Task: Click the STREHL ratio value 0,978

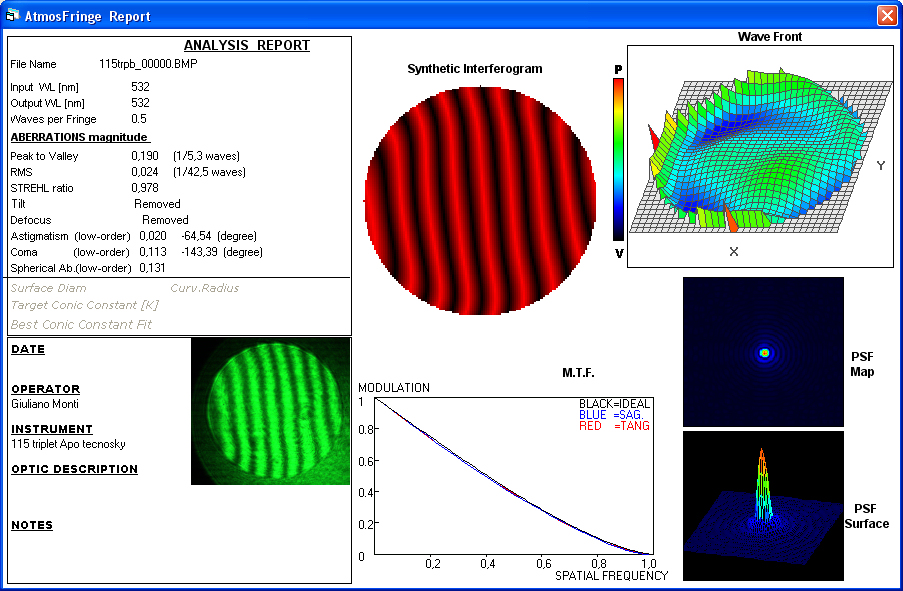Action: [x=144, y=188]
